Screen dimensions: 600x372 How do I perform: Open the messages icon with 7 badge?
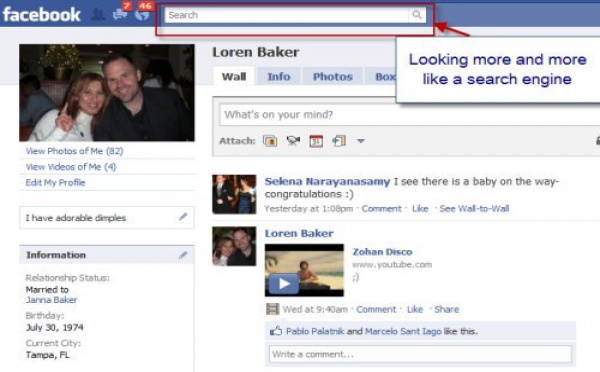click(120, 15)
